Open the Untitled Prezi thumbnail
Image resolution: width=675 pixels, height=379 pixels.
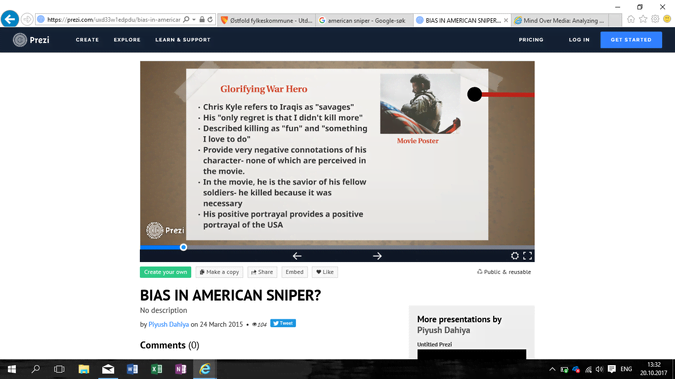(471, 354)
